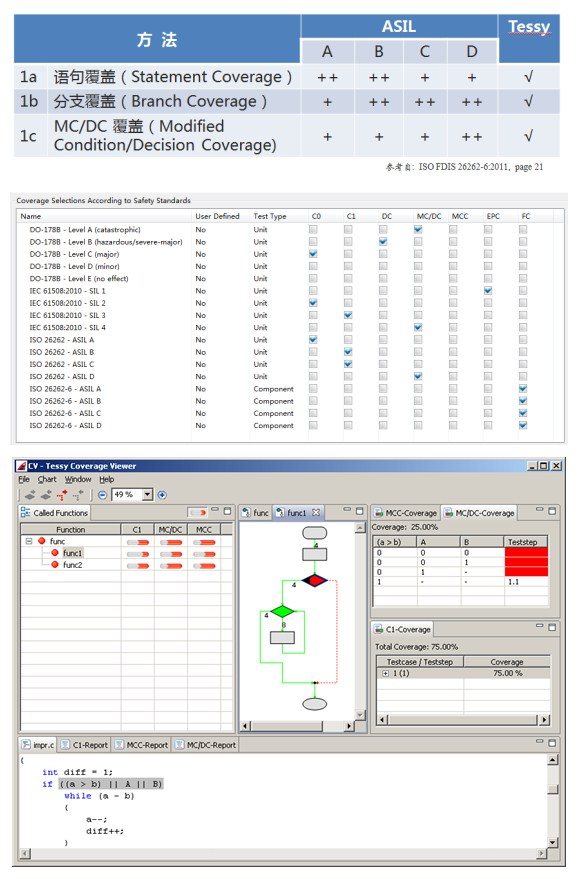Switch to the MCC-Report tab

pyautogui.click(x=141, y=745)
